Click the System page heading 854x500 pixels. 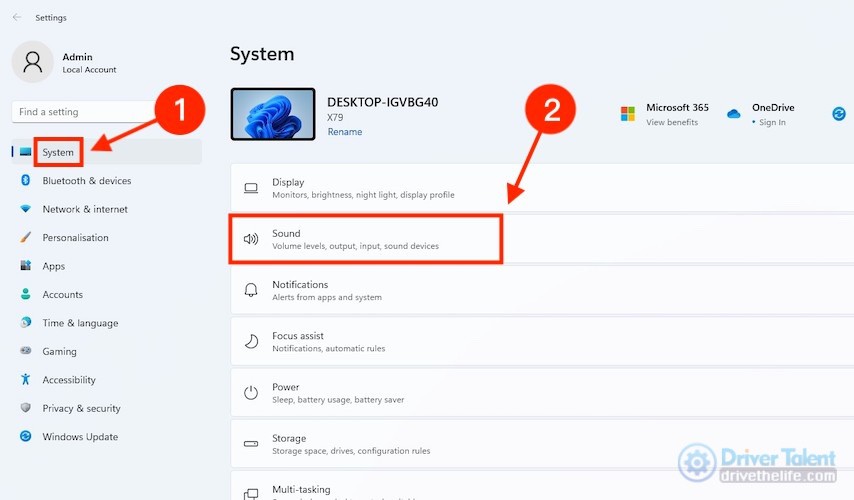point(262,54)
